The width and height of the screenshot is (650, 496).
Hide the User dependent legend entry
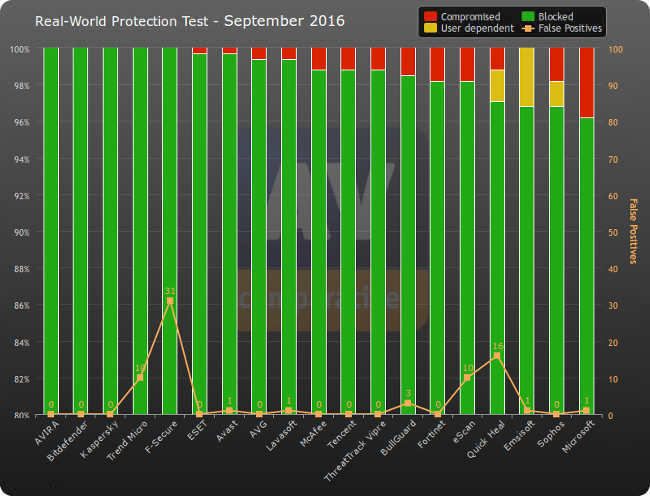pyautogui.click(x=473, y=29)
